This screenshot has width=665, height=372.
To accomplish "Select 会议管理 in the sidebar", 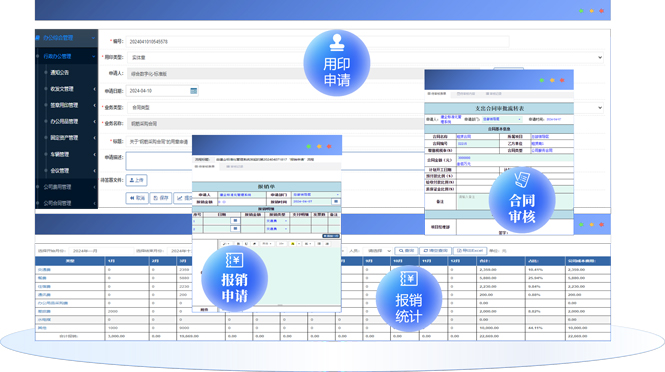I will (59, 171).
